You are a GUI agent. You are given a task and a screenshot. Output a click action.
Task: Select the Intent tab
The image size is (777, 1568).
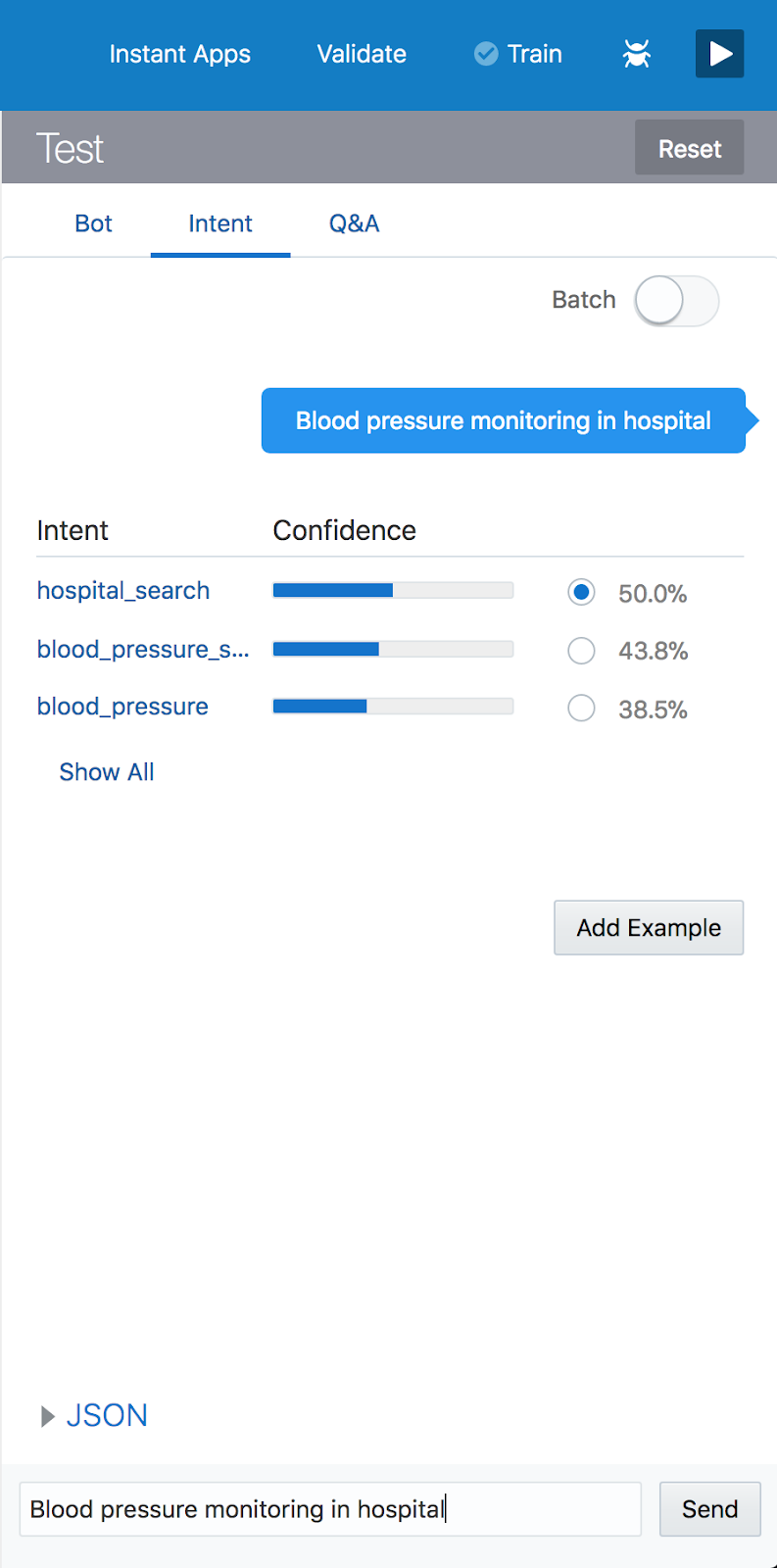220,223
